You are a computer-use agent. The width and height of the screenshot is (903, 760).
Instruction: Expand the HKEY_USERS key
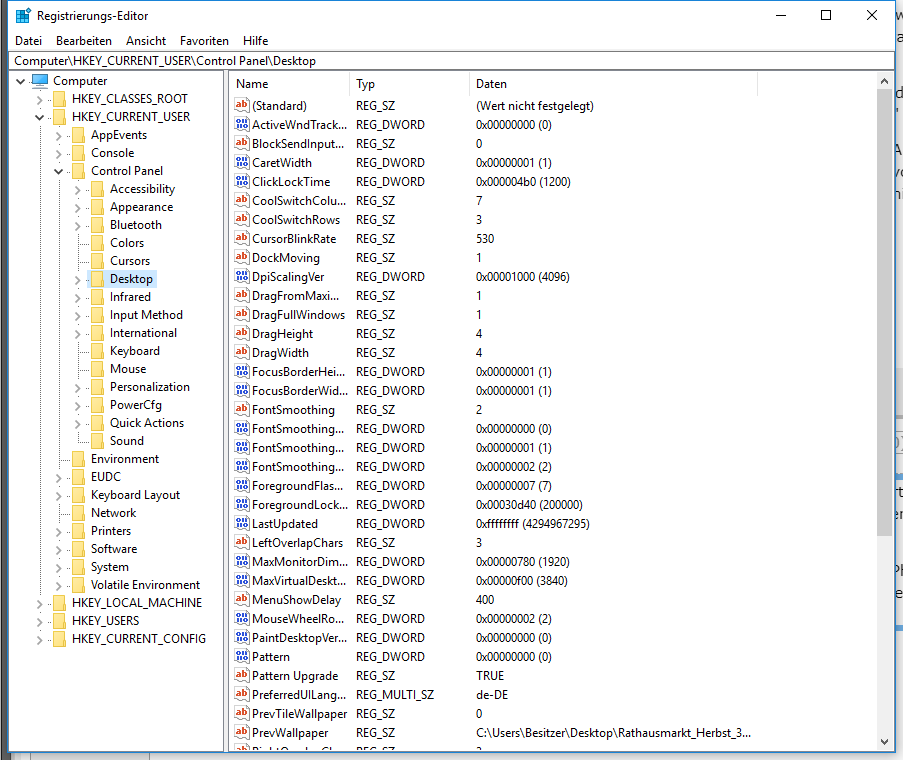click(x=39, y=622)
